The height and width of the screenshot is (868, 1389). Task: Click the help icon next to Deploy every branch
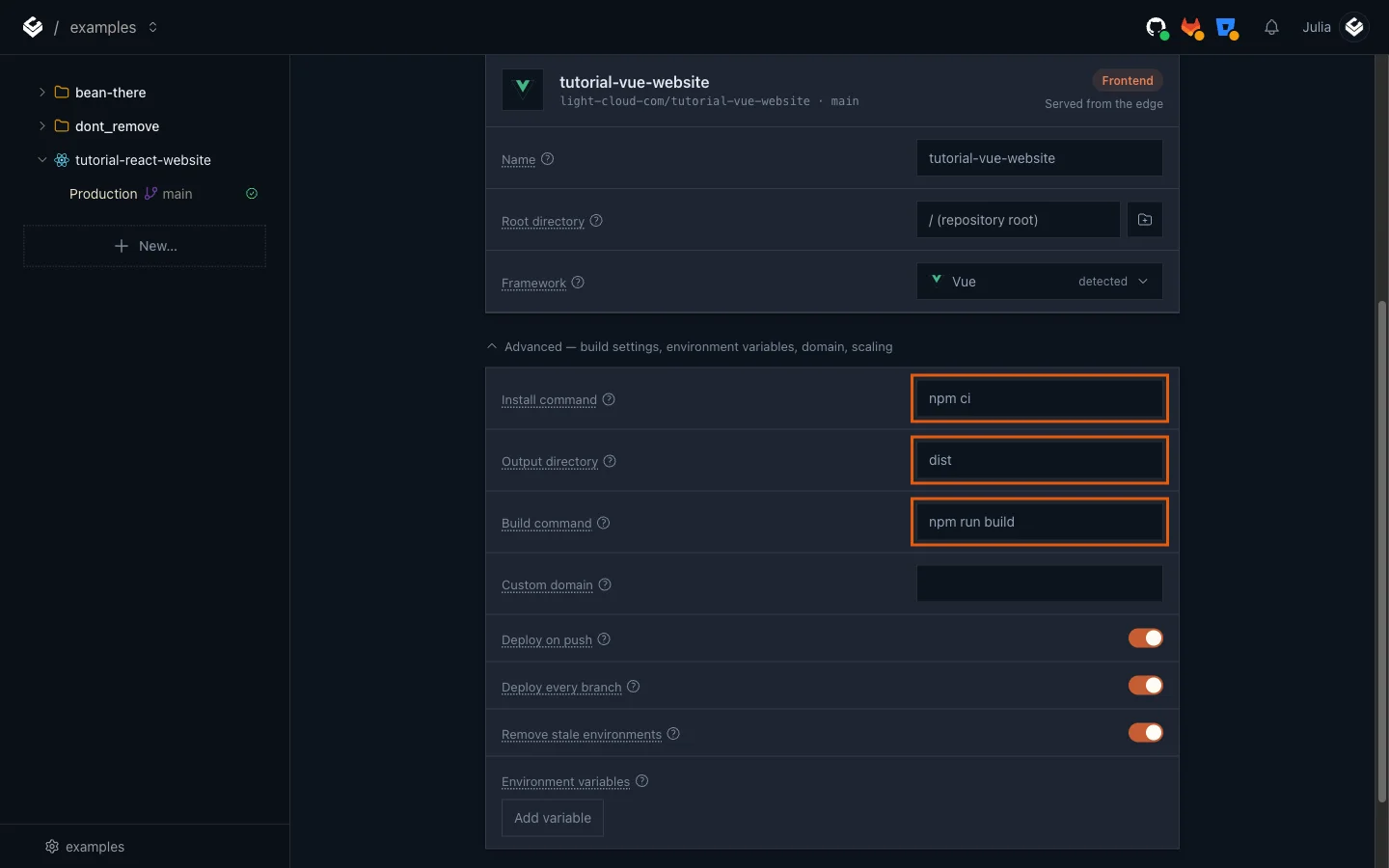click(x=634, y=687)
